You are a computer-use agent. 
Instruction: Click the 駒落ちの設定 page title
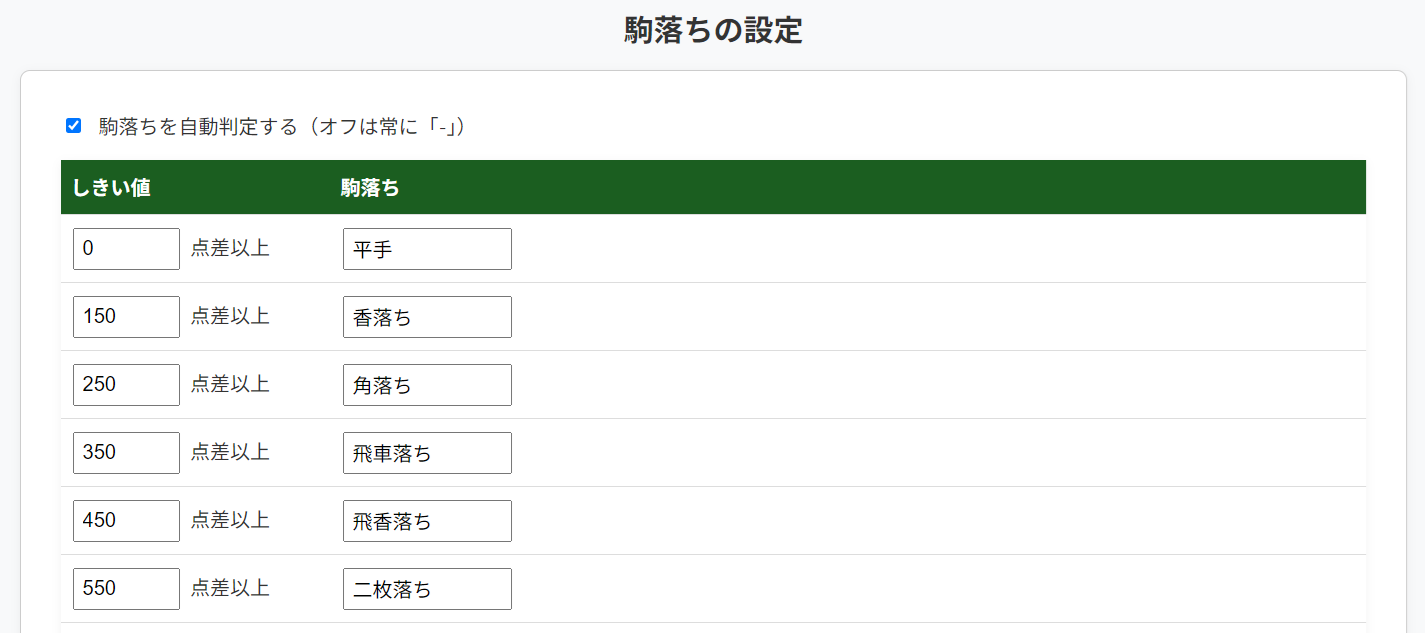(x=713, y=31)
